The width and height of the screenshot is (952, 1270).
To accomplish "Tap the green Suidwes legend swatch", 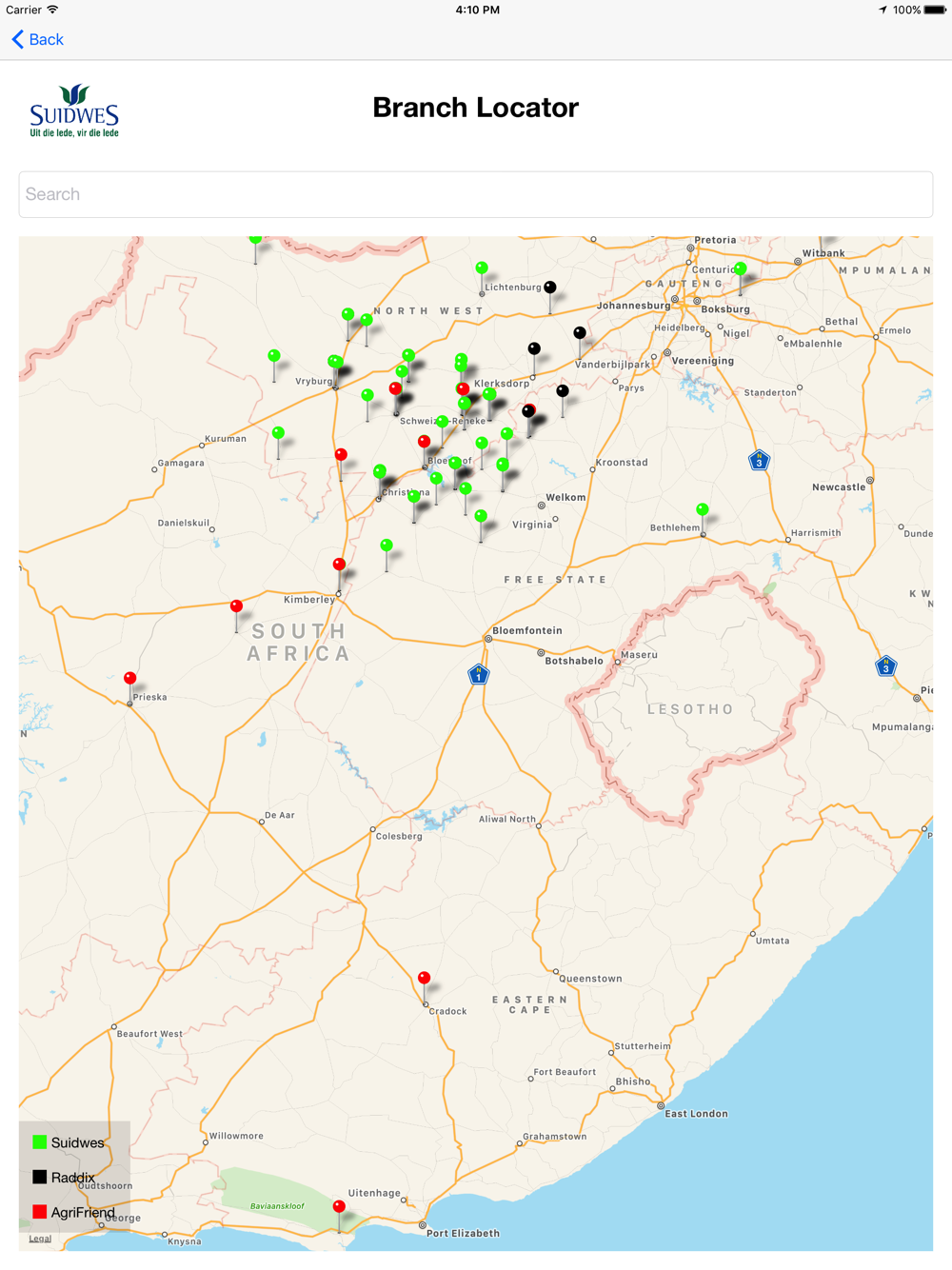I will 40,1142.
